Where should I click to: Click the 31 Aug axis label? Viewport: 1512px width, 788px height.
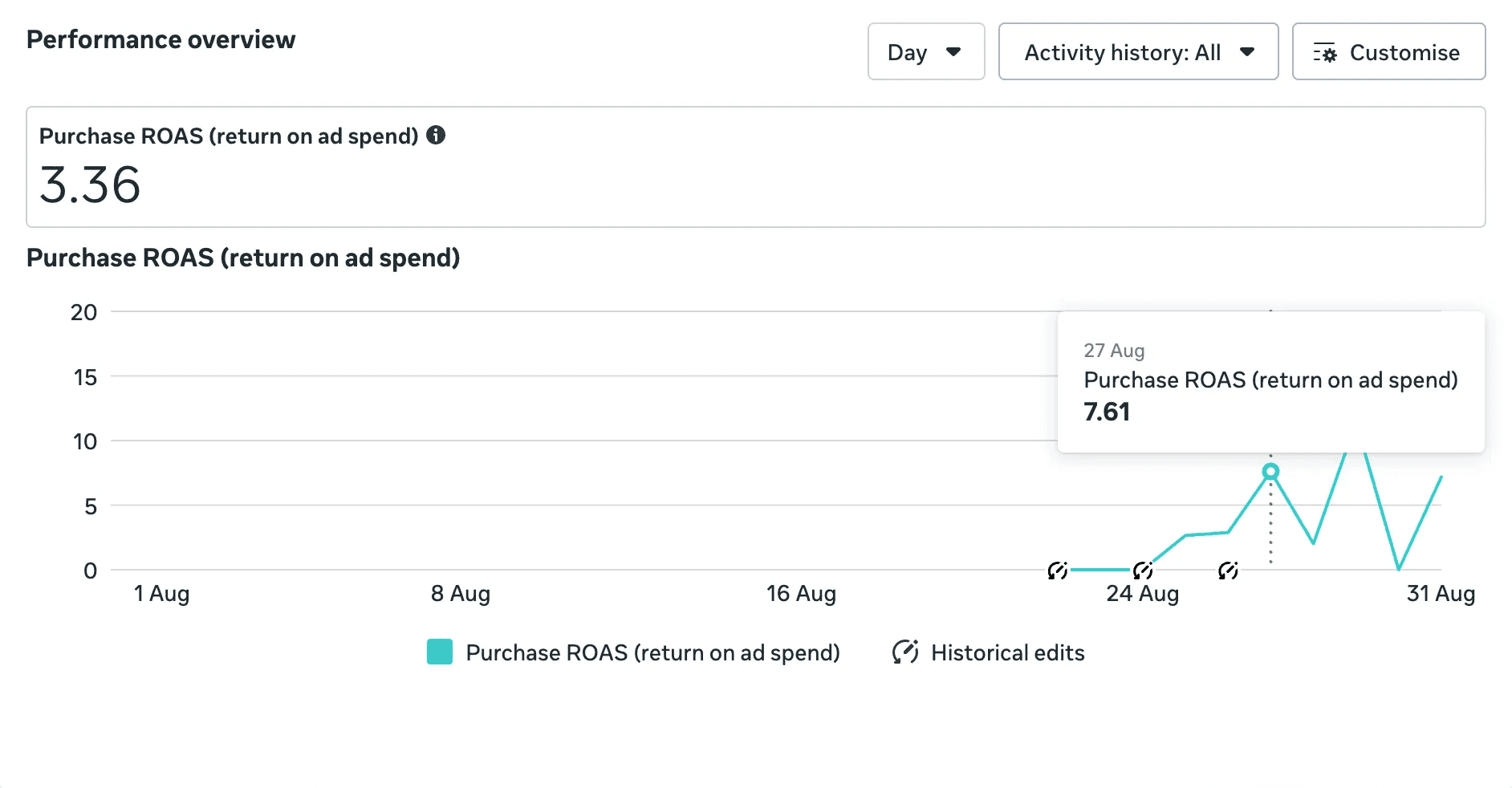click(1441, 594)
